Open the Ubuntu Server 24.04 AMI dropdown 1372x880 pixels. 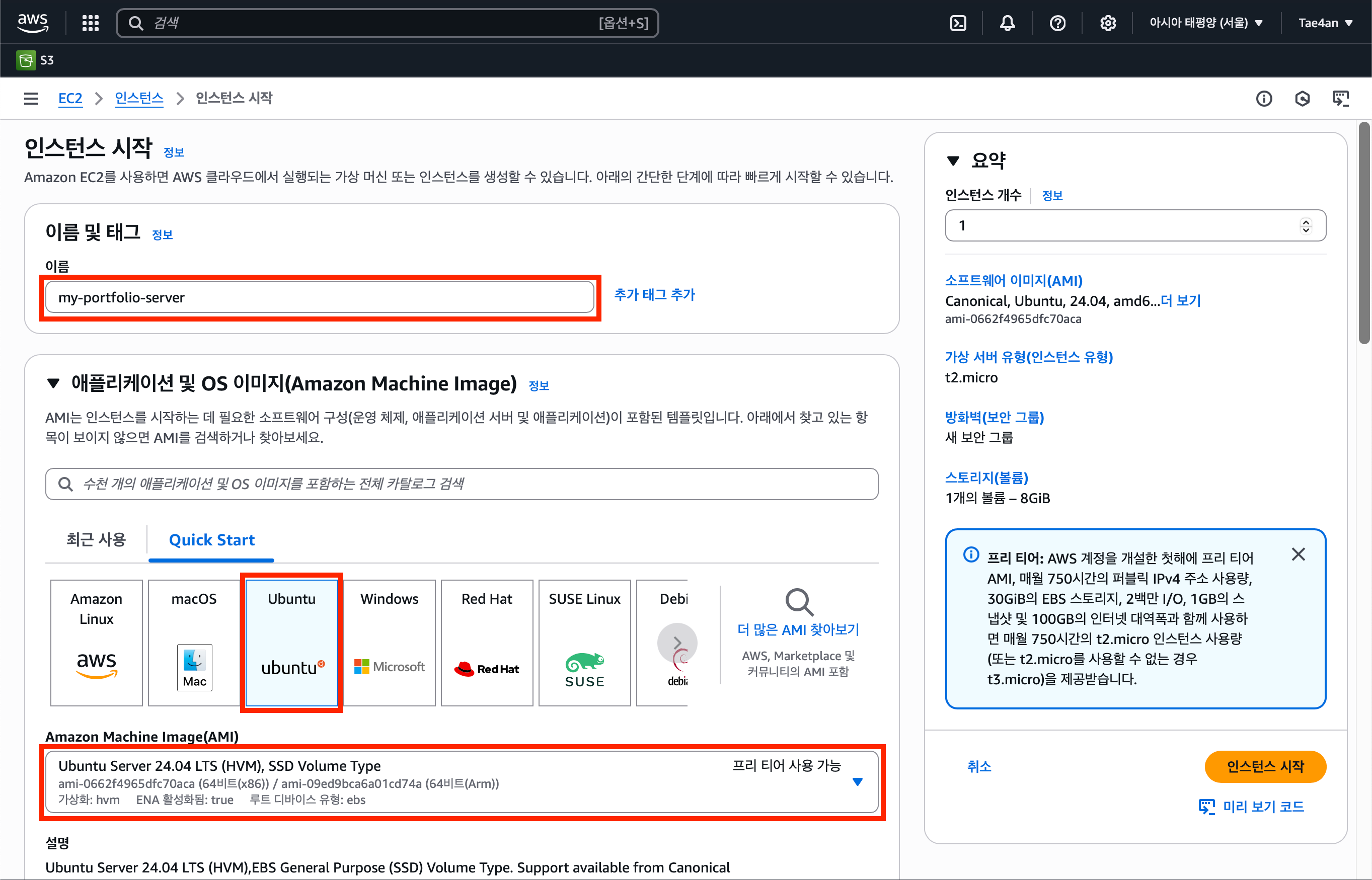(x=462, y=782)
